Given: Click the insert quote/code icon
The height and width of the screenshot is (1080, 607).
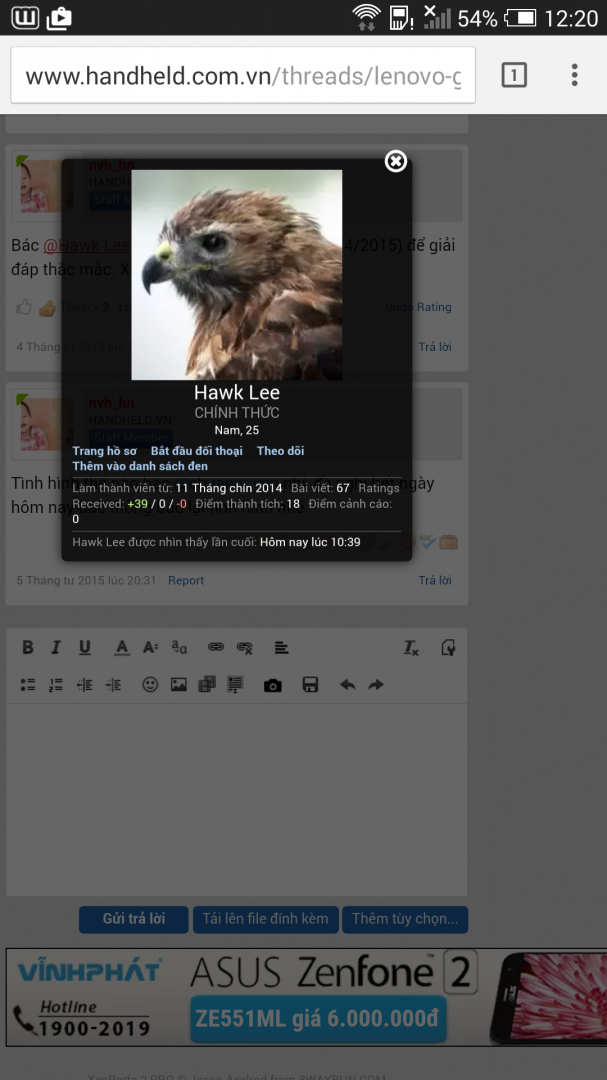Looking at the screenshot, I should click(236, 684).
